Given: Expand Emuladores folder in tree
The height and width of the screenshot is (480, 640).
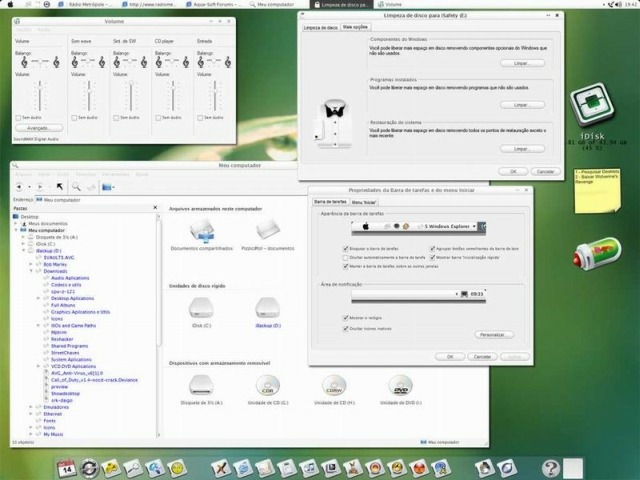Looking at the screenshot, I should [x=31, y=407].
